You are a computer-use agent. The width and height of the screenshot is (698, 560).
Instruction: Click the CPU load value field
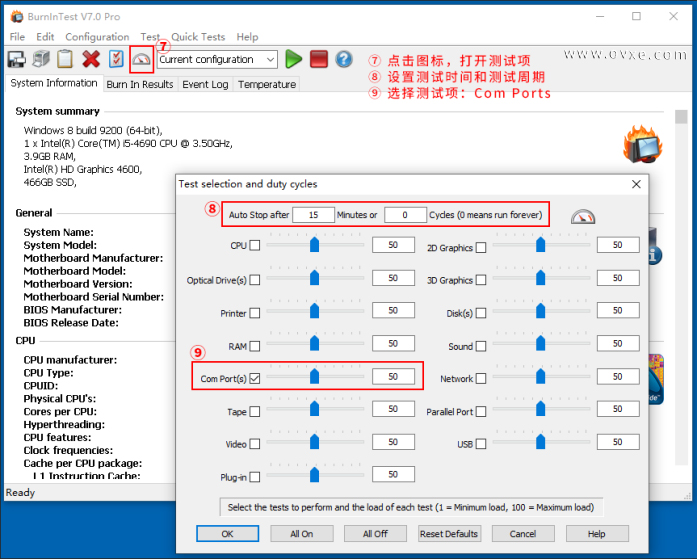[393, 245]
